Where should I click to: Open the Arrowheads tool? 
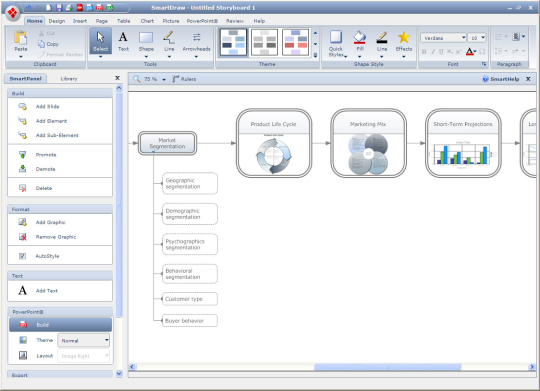pos(196,42)
